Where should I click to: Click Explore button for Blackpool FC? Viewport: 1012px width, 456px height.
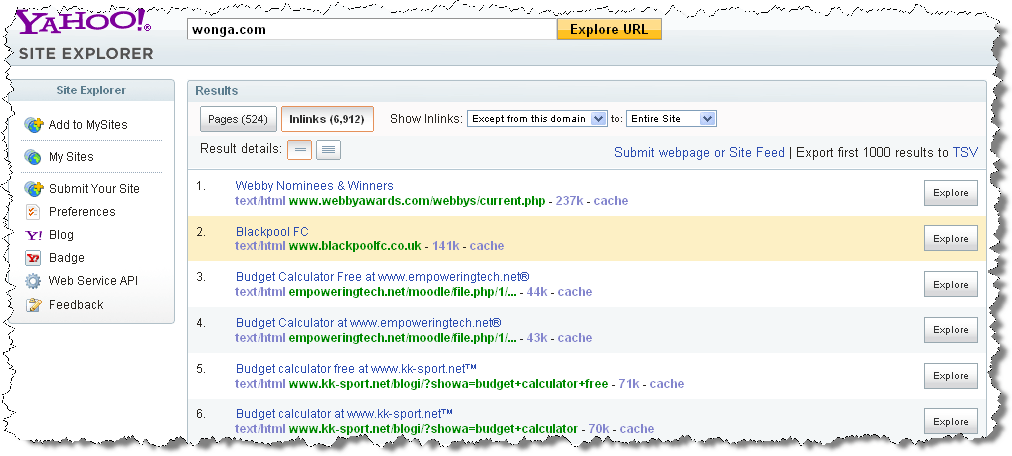click(951, 239)
